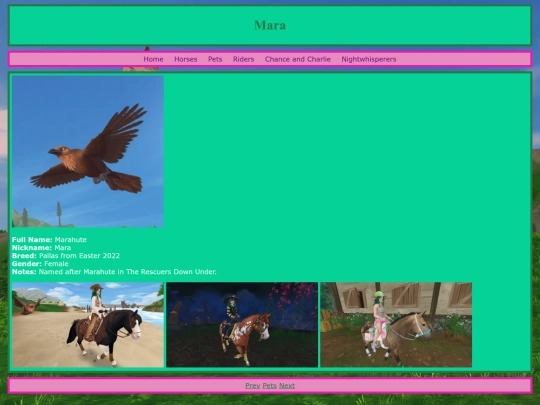Open the stable buckskin pony thumbnail

(396, 325)
